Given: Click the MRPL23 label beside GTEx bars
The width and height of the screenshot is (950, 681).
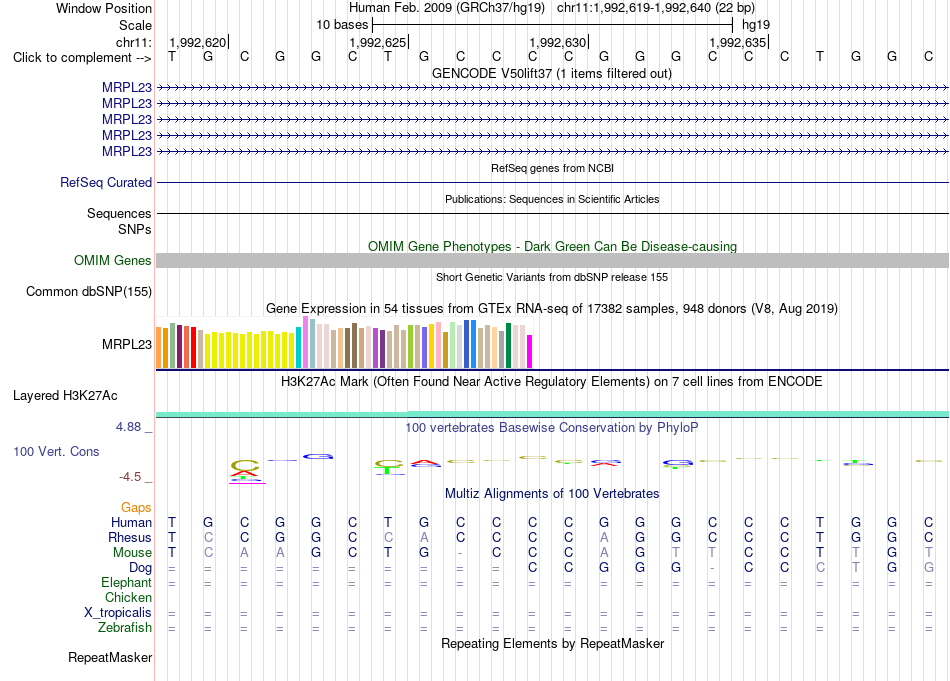Looking at the screenshot, I should (127, 345).
